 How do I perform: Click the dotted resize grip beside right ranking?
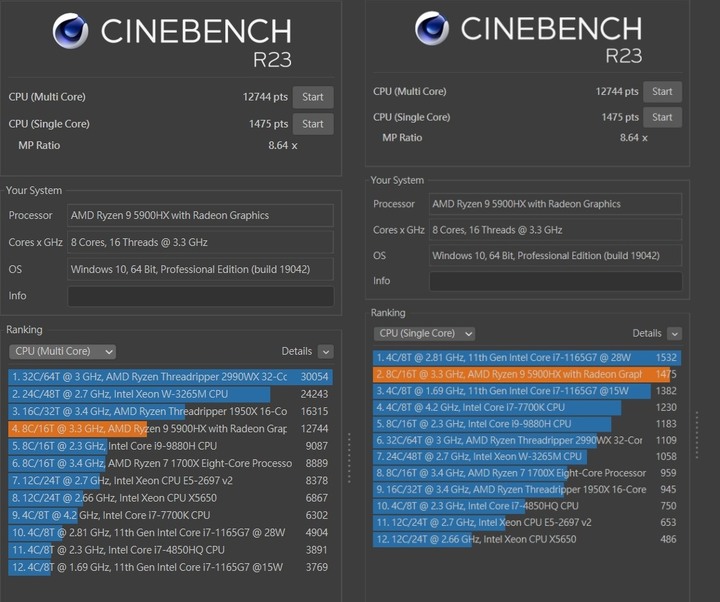point(697,435)
